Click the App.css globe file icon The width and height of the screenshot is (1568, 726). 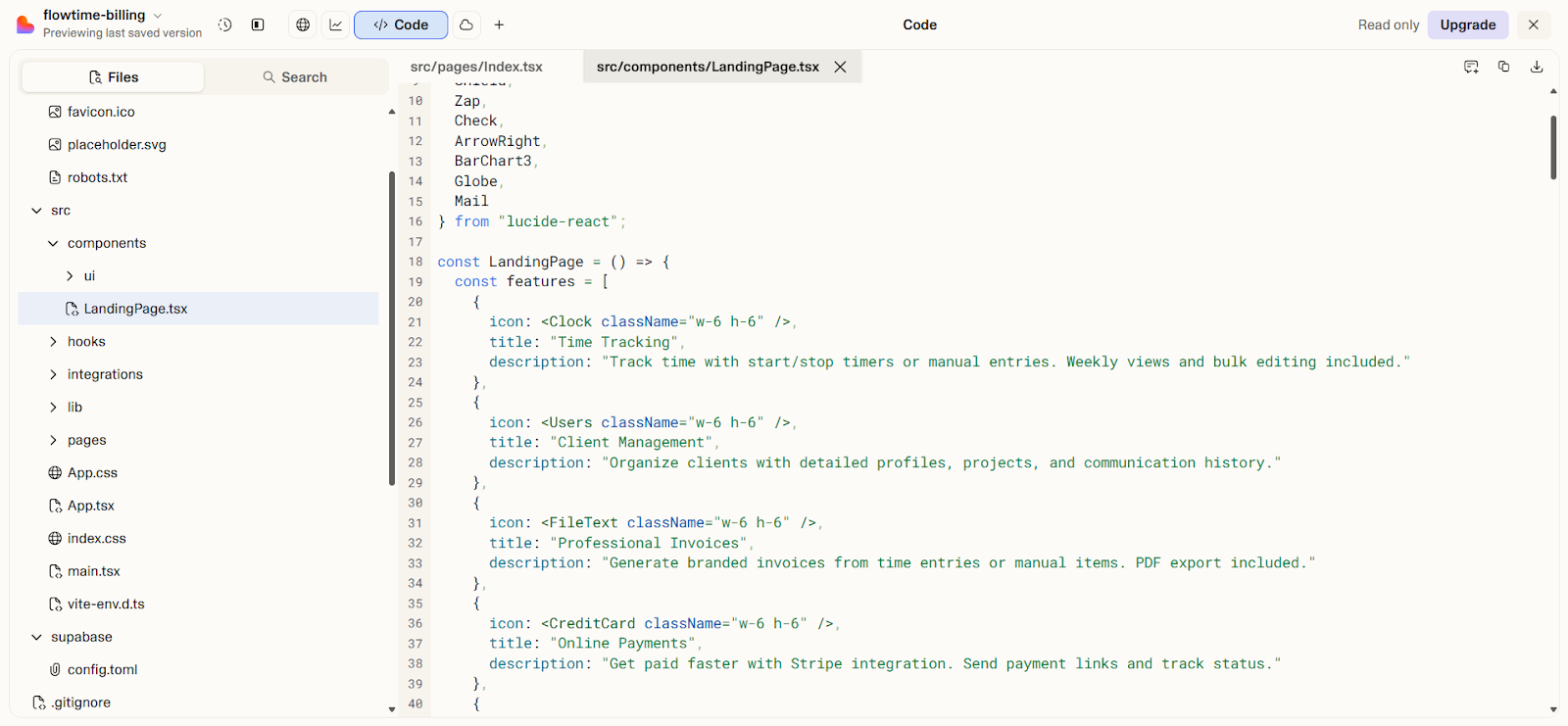[x=55, y=473]
